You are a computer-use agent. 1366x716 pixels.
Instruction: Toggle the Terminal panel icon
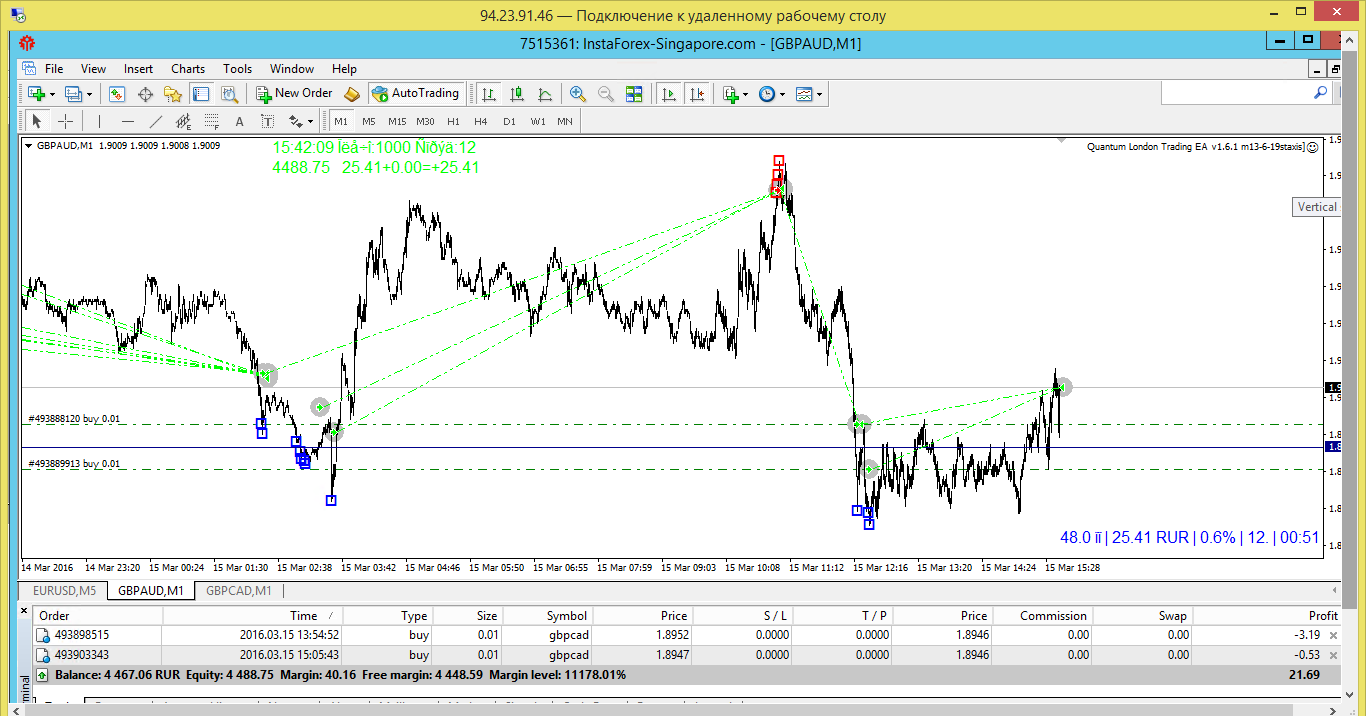coord(201,93)
